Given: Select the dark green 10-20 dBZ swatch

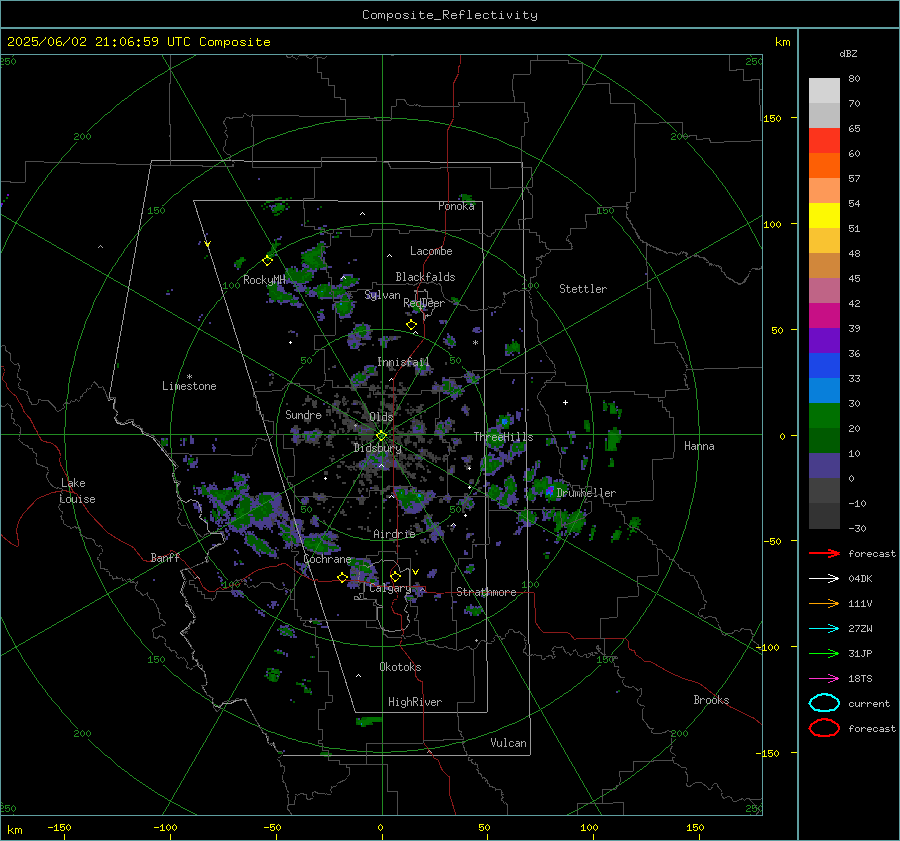Looking at the screenshot, I should coord(824,440).
